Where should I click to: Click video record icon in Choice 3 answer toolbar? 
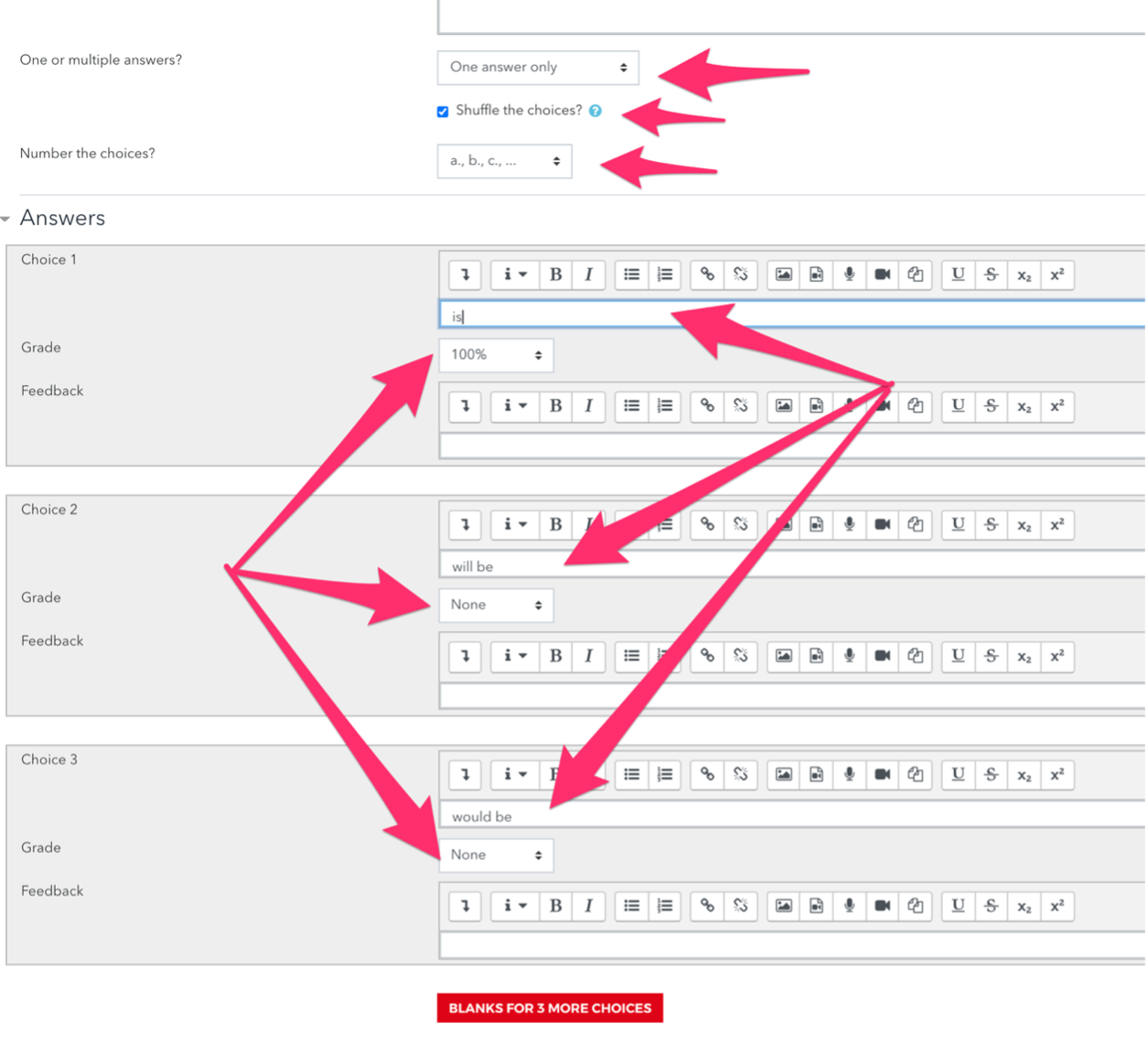[883, 775]
